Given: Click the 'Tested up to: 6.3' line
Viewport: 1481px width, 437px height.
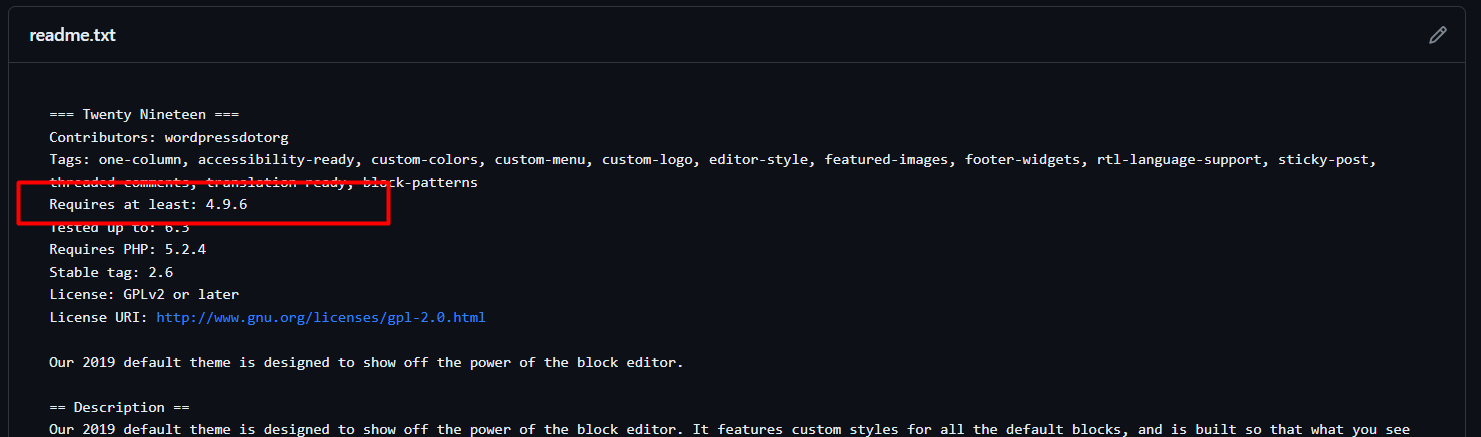Looking at the screenshot, I should [119, 227].
